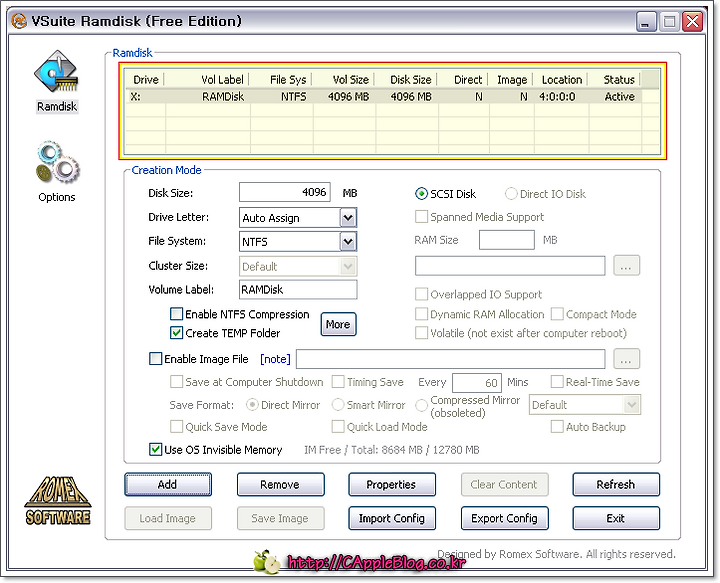
Task: Exit the application via Exit button
Action: pyautogui.click(x=616, y=518)
